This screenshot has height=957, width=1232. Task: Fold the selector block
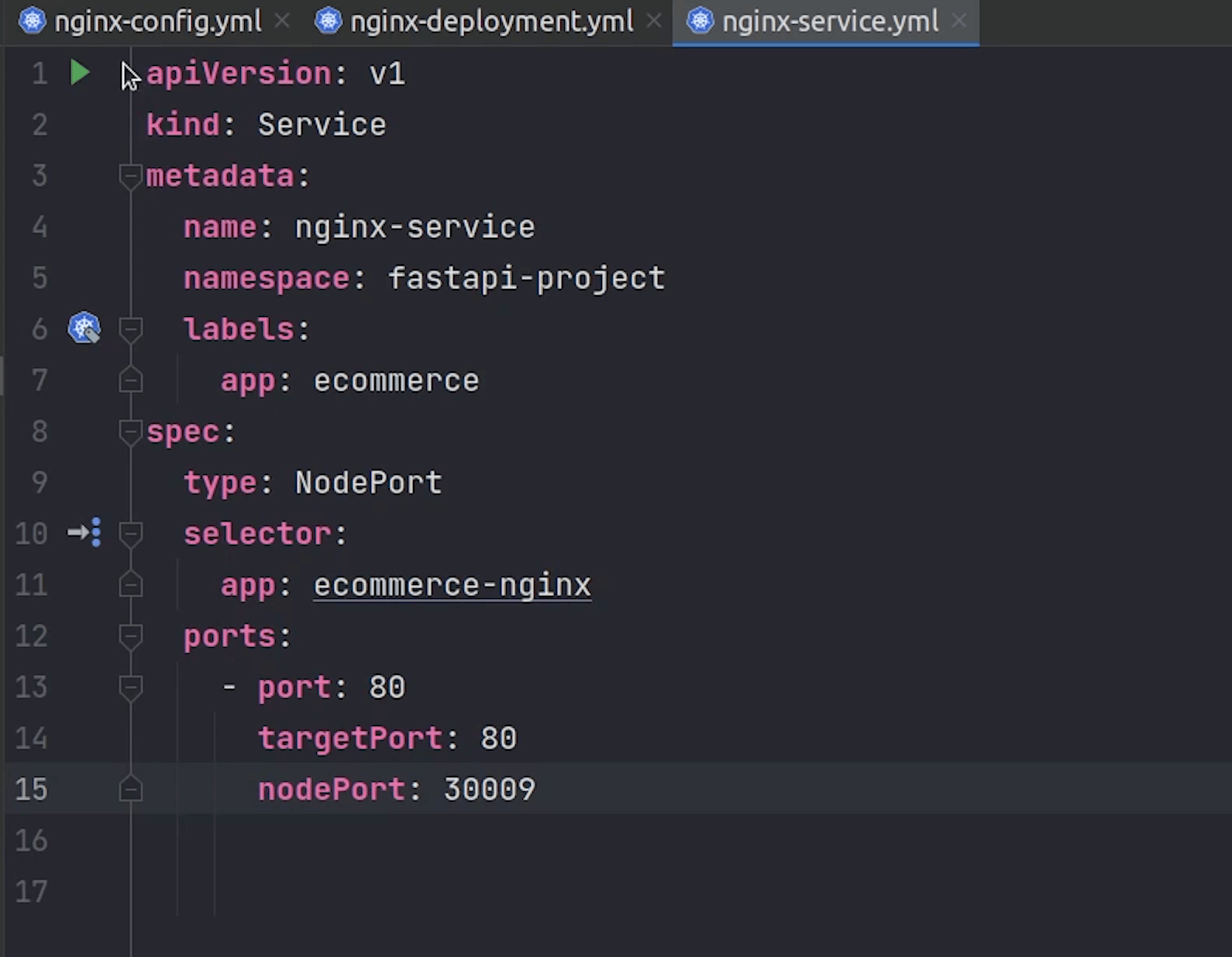[x=130, y=533]
